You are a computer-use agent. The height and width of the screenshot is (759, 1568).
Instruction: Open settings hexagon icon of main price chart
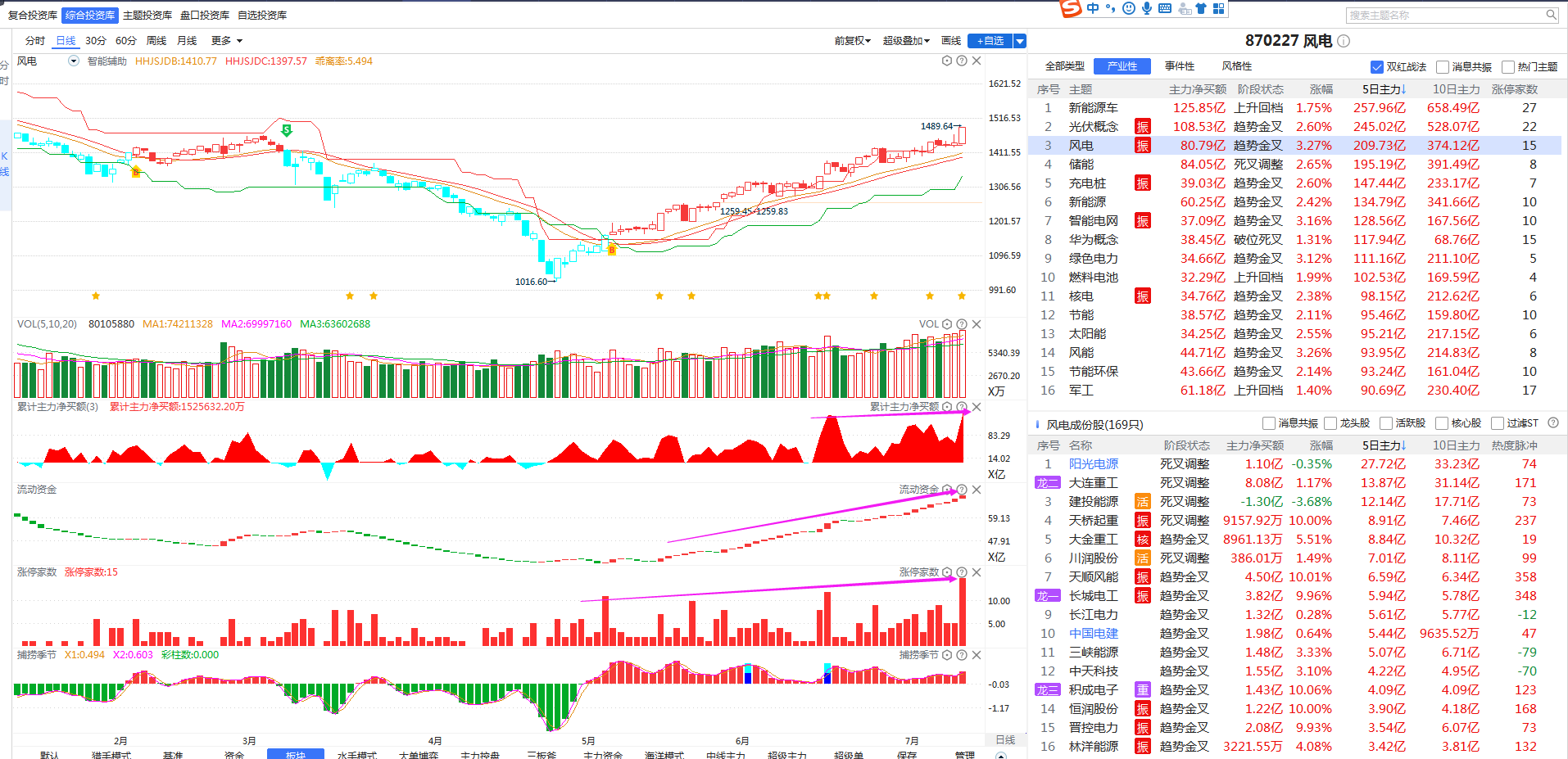click(947, 61)
